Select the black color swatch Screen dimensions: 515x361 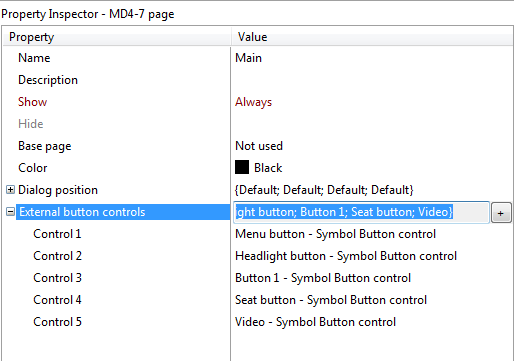(x=242, y=167)
